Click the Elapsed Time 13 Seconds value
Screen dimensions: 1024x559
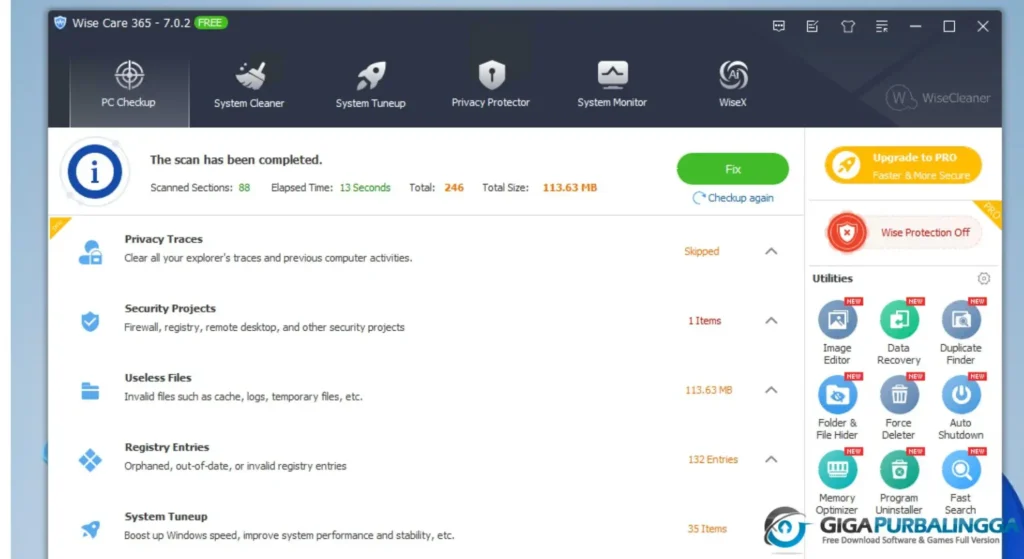365,187
